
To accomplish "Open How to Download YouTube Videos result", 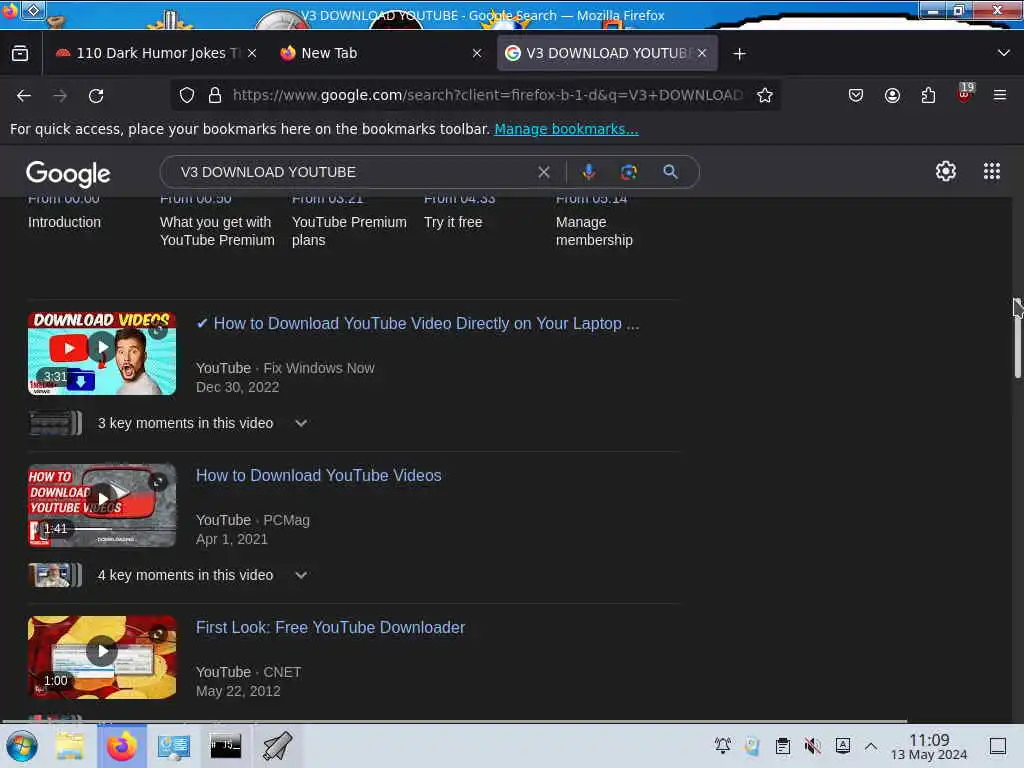I will [x=319, y=476].
